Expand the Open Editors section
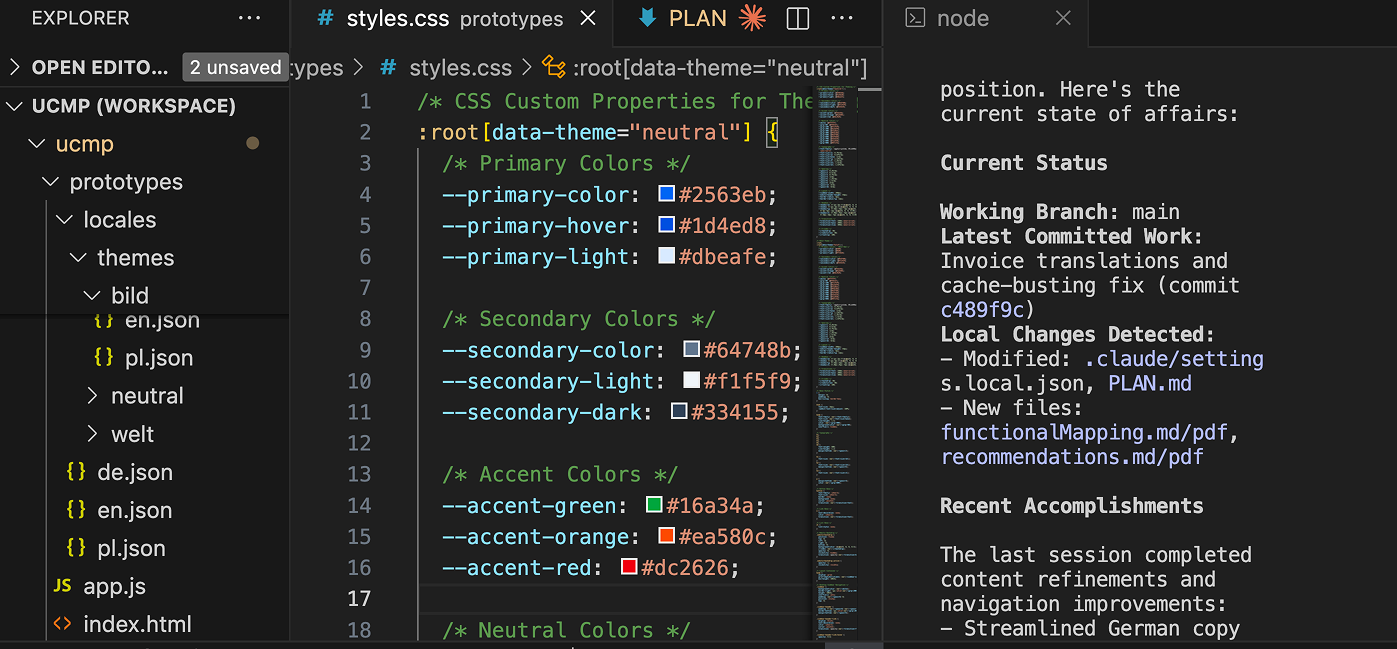Viewport: 1397px width, 649px height. (x=14, y=67)
